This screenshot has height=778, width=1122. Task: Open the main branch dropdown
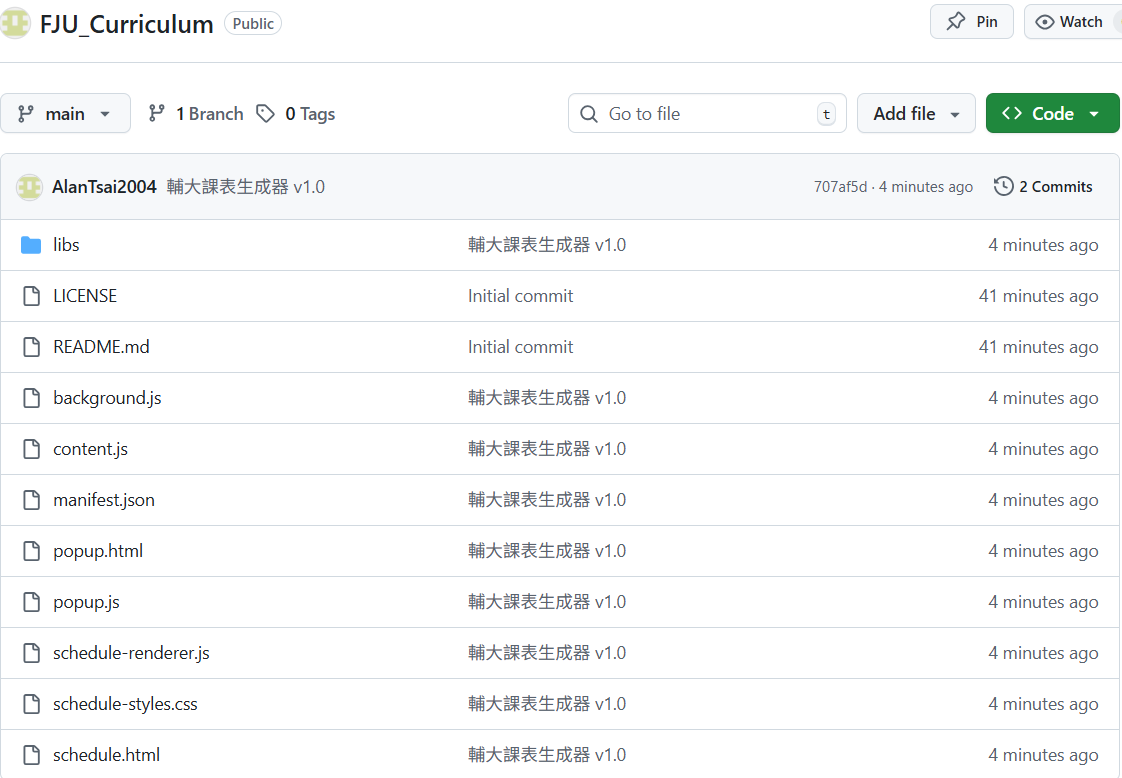[x=65, y=113]
